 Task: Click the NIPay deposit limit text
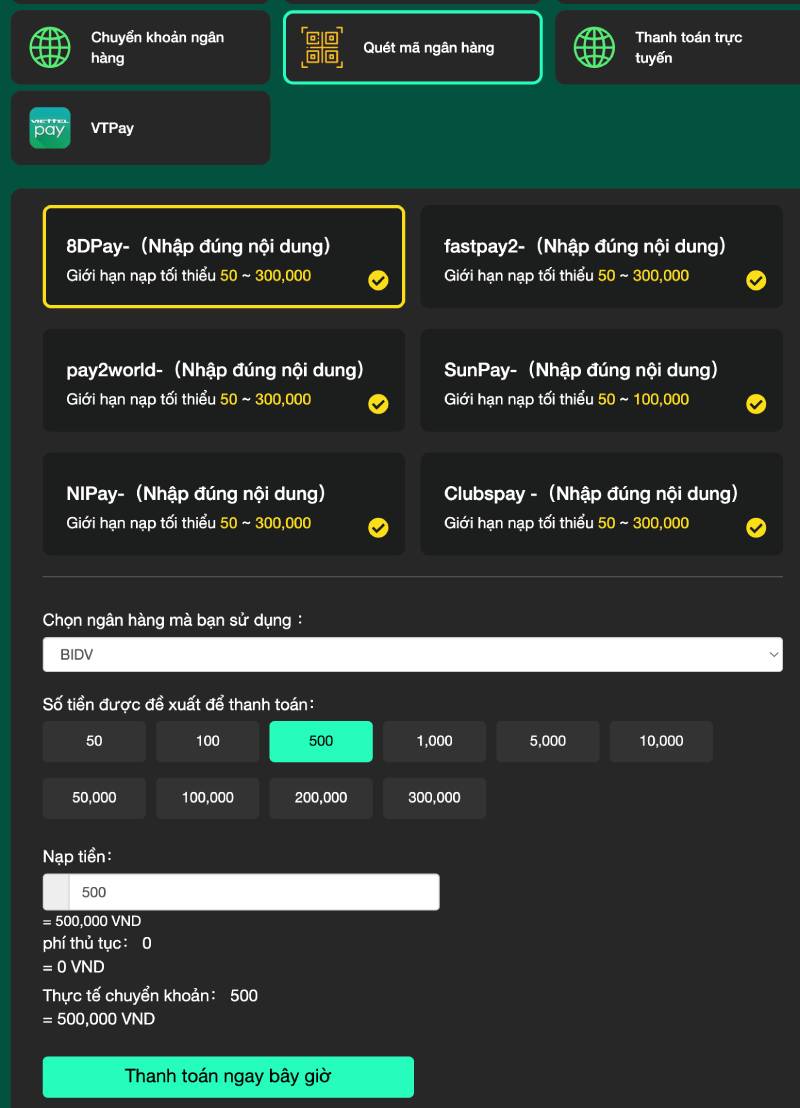(189, 523)
